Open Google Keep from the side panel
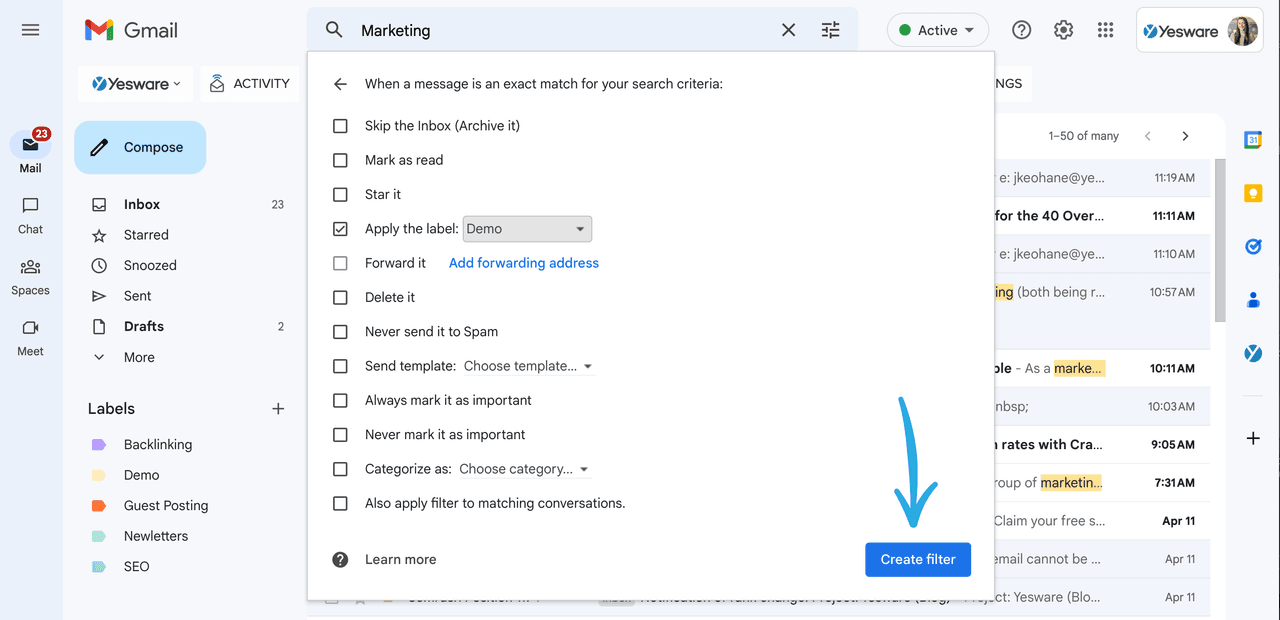Image resolution: width=1280 pixels, height=620 pixels. pyautogui.click(x=1252, y=193)
